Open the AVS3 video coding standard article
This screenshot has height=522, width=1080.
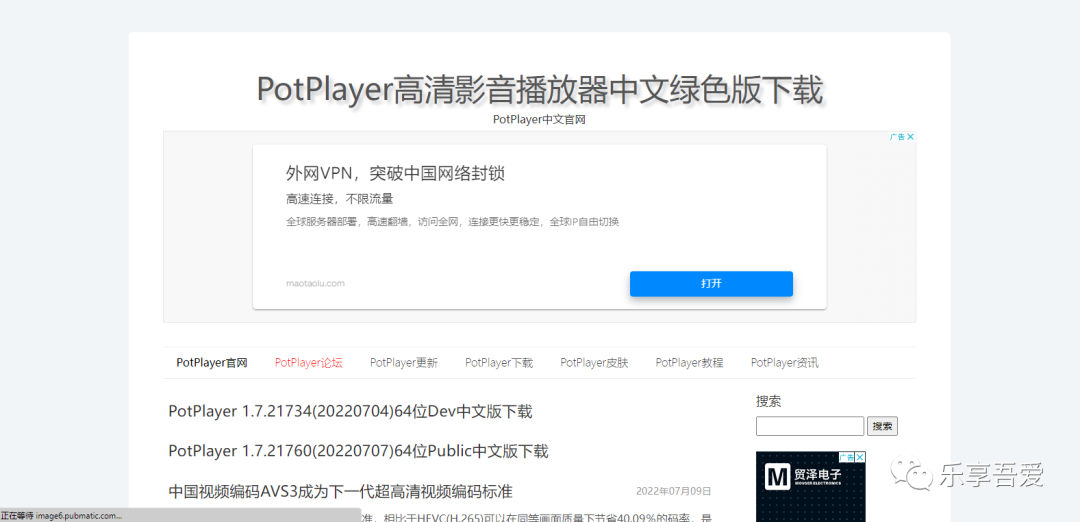[340, 491]
